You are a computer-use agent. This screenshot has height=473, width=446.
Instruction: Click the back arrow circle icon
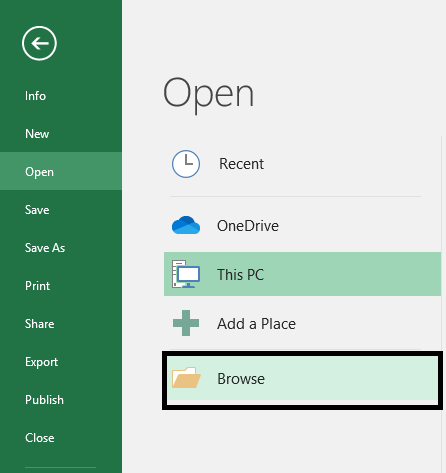tap(39, 43)
